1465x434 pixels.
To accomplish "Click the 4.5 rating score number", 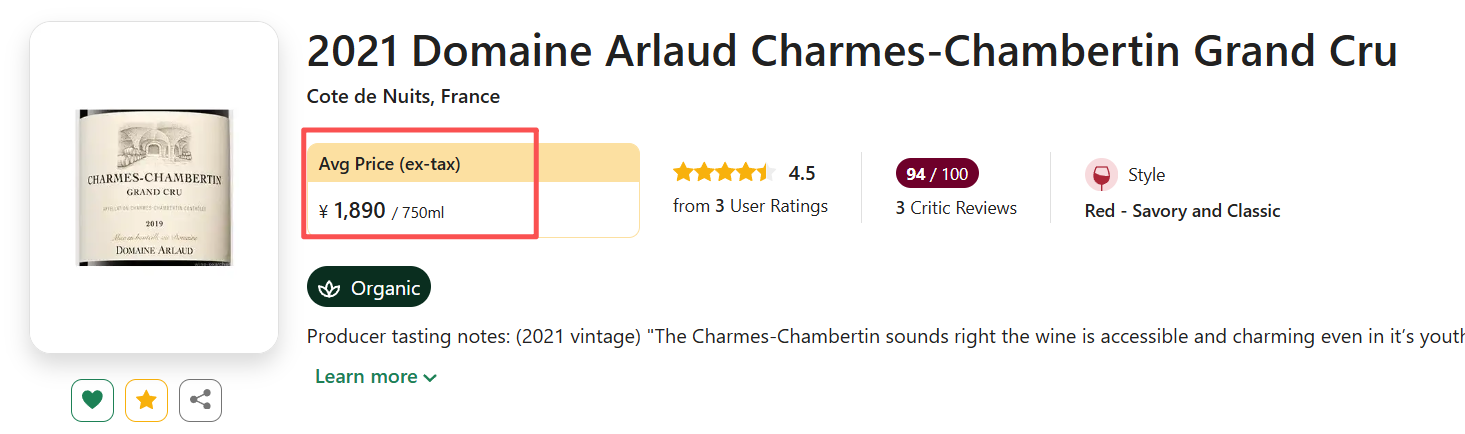I will click(802, 173).
